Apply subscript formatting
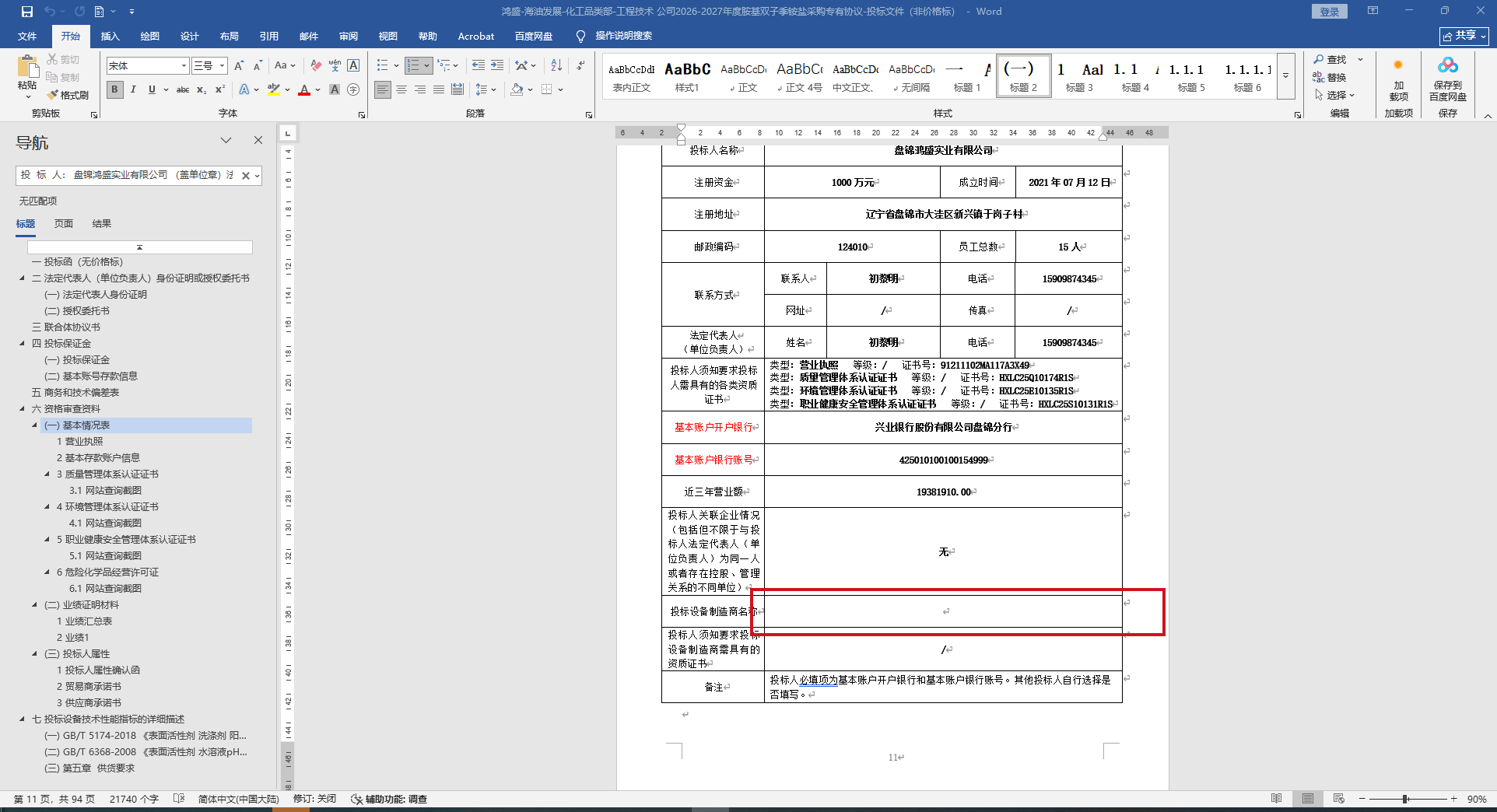1497x812 pixels. (x=202, y=89)
